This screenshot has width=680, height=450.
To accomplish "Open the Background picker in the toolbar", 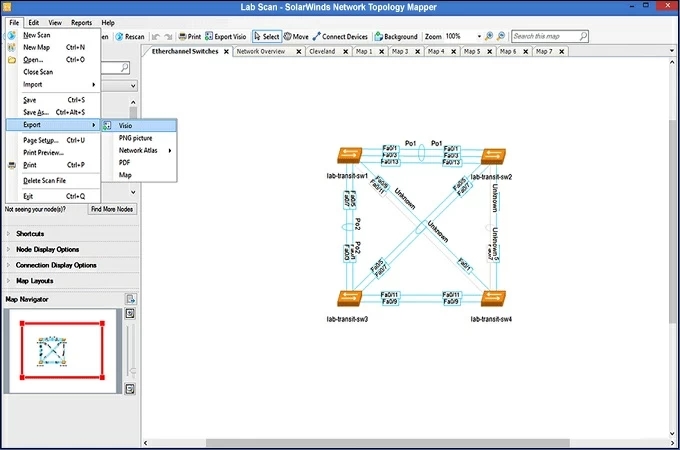I will point(396,37).
